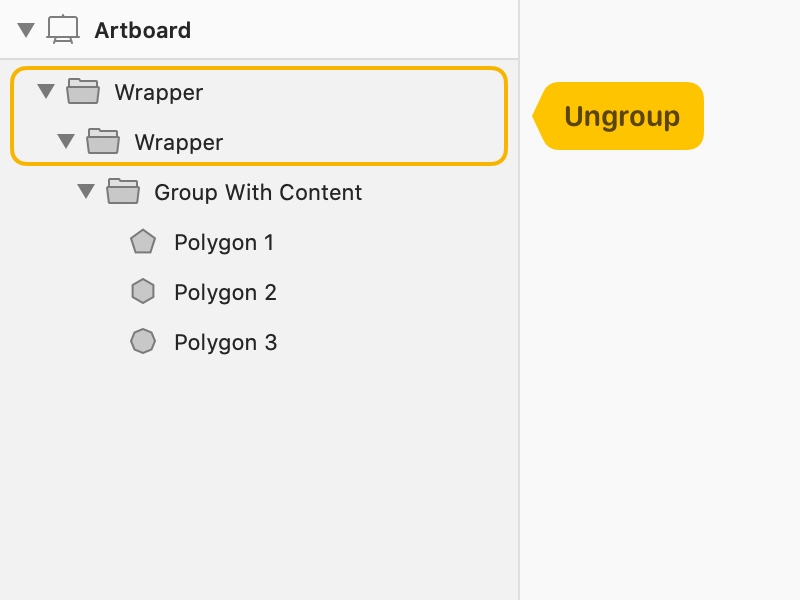The image size is (800, 600).
Task: Collapse the Artboard disclosure triangle
Action: [26, 30]
